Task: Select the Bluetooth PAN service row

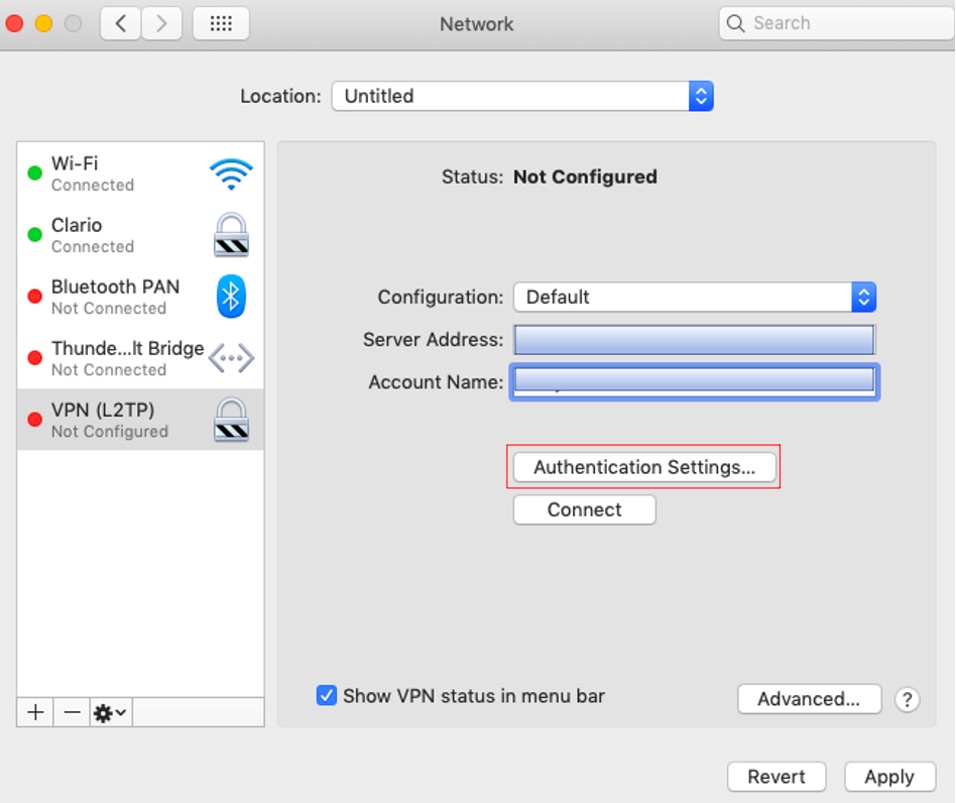Action: point(140,297)
